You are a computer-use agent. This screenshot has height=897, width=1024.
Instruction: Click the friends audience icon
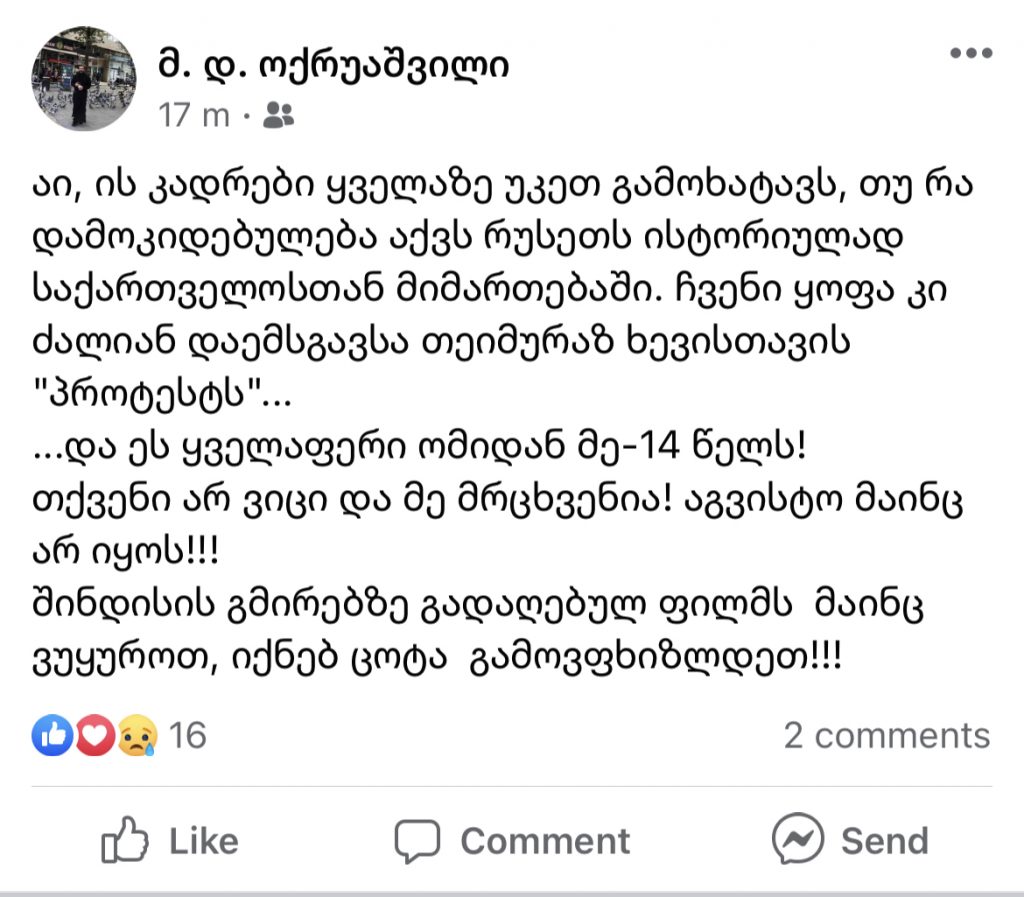(278, 116)
